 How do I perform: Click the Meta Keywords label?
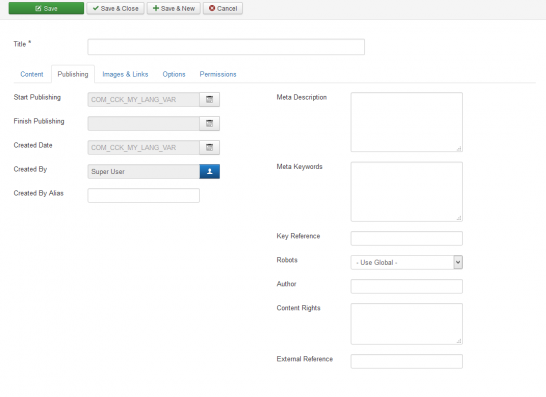point(299,166)
